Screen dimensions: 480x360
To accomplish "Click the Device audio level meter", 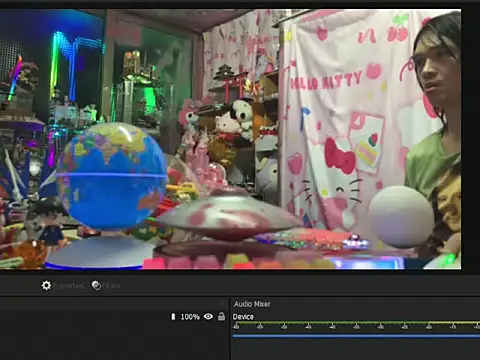I will pyautogui.click(x=356, y=323).
